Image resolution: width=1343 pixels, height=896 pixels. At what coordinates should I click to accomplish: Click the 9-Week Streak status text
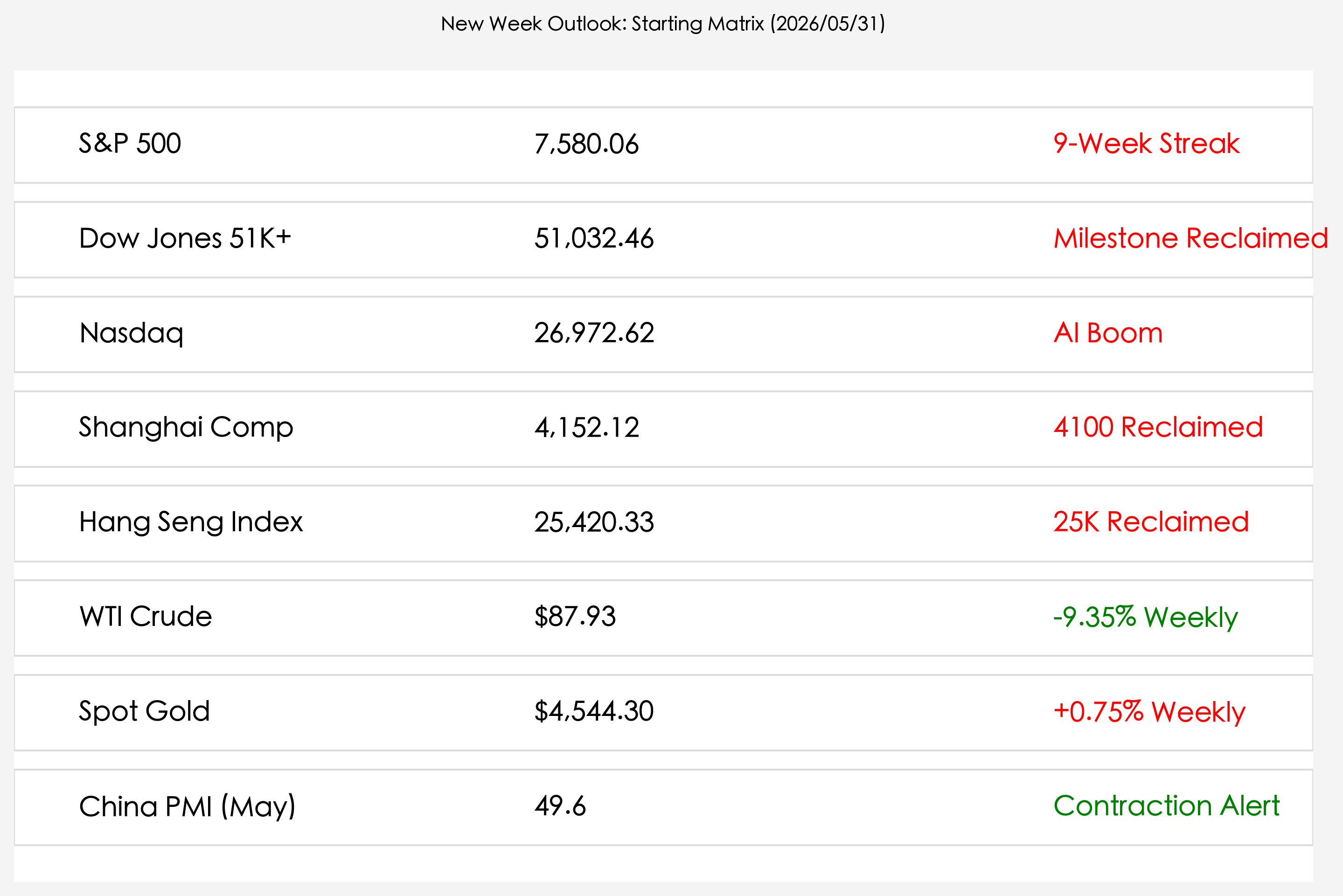[1147, 144]
